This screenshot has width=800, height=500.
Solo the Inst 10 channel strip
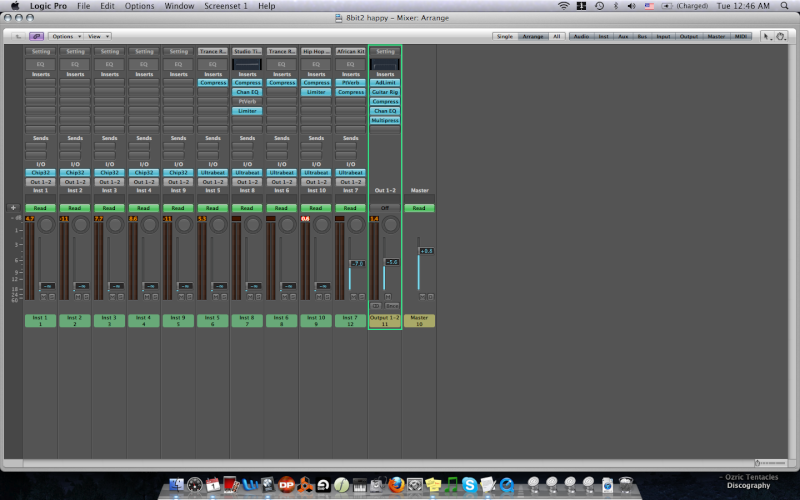pos(328,297)
